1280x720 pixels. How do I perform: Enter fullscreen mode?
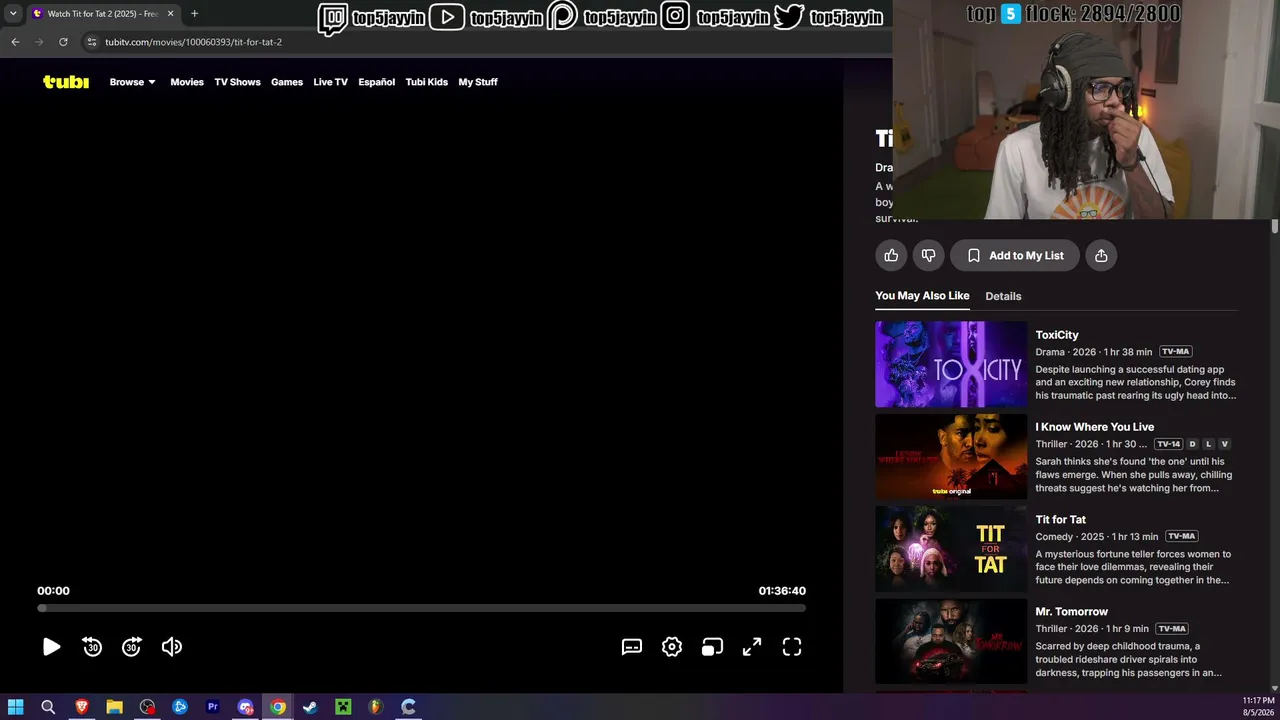(x=792, y=647)
